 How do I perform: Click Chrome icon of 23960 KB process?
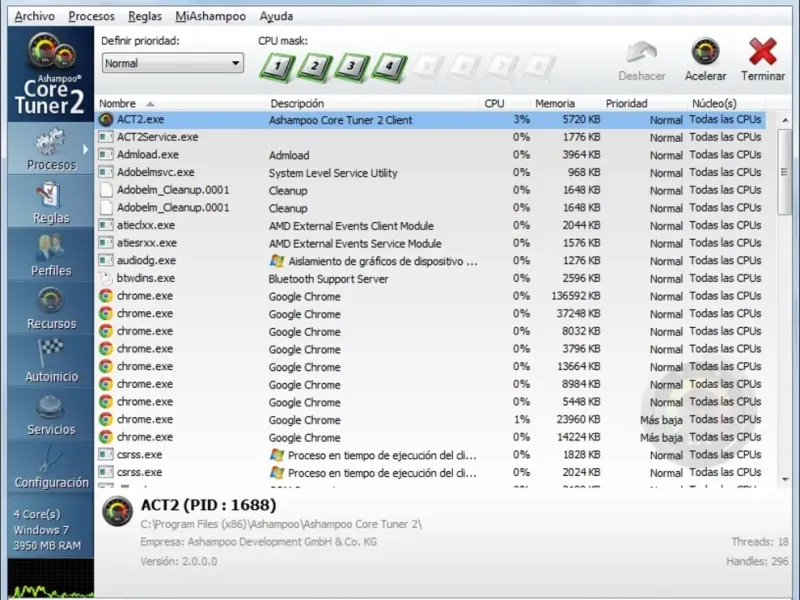tap(106, 419)
